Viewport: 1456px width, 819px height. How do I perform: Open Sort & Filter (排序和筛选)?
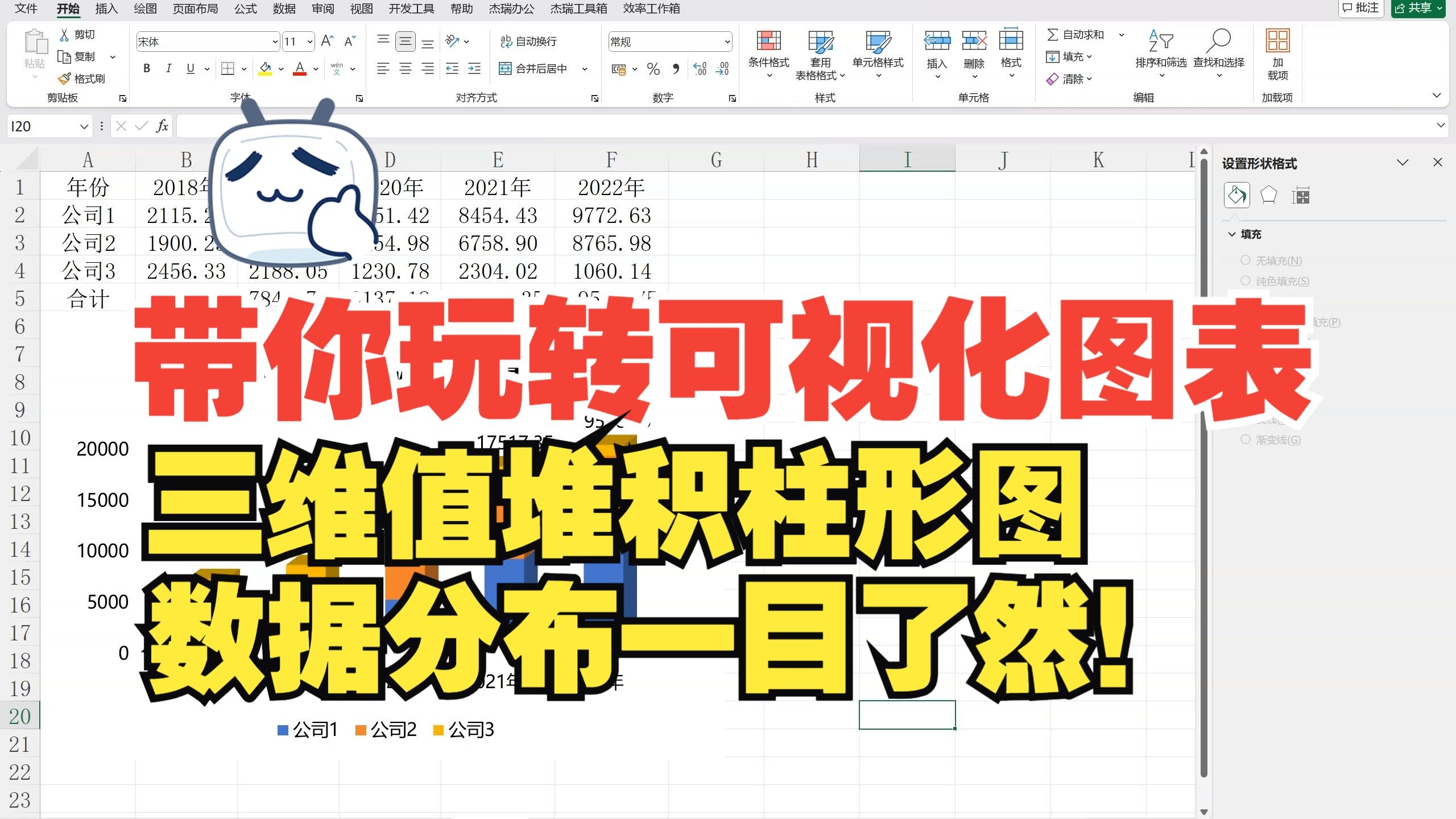tap(1161, 55)
